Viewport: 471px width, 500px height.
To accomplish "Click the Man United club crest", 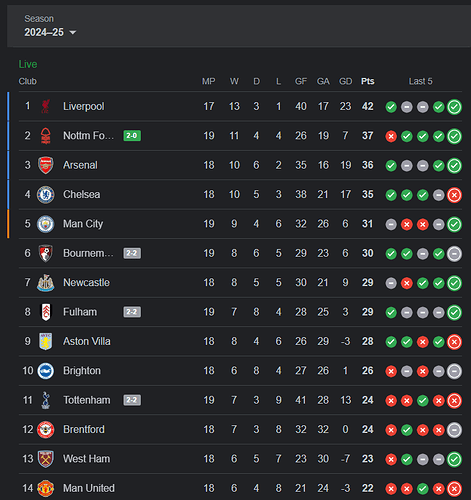I will point(46,488).
